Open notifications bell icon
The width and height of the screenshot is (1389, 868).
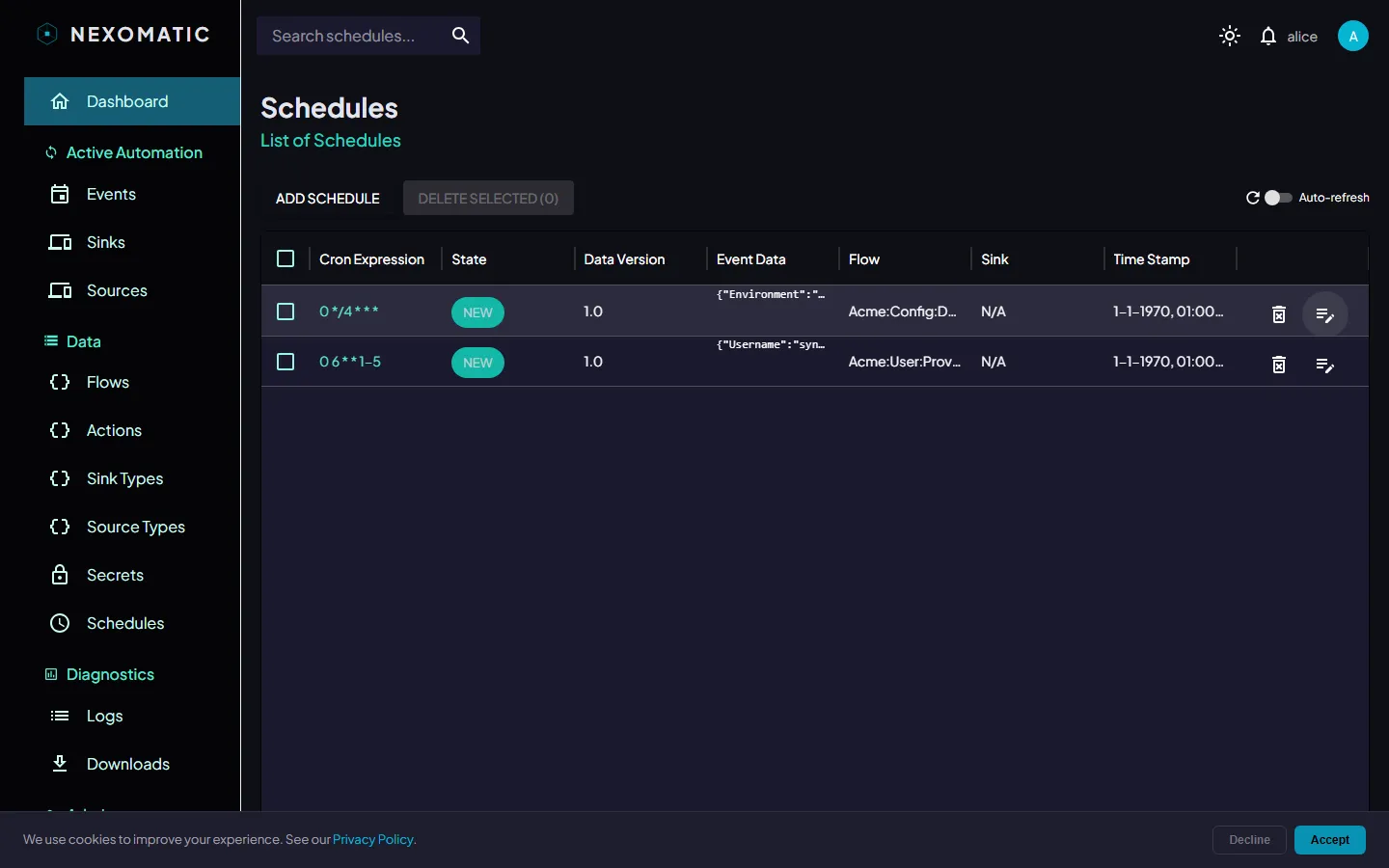1268,37
